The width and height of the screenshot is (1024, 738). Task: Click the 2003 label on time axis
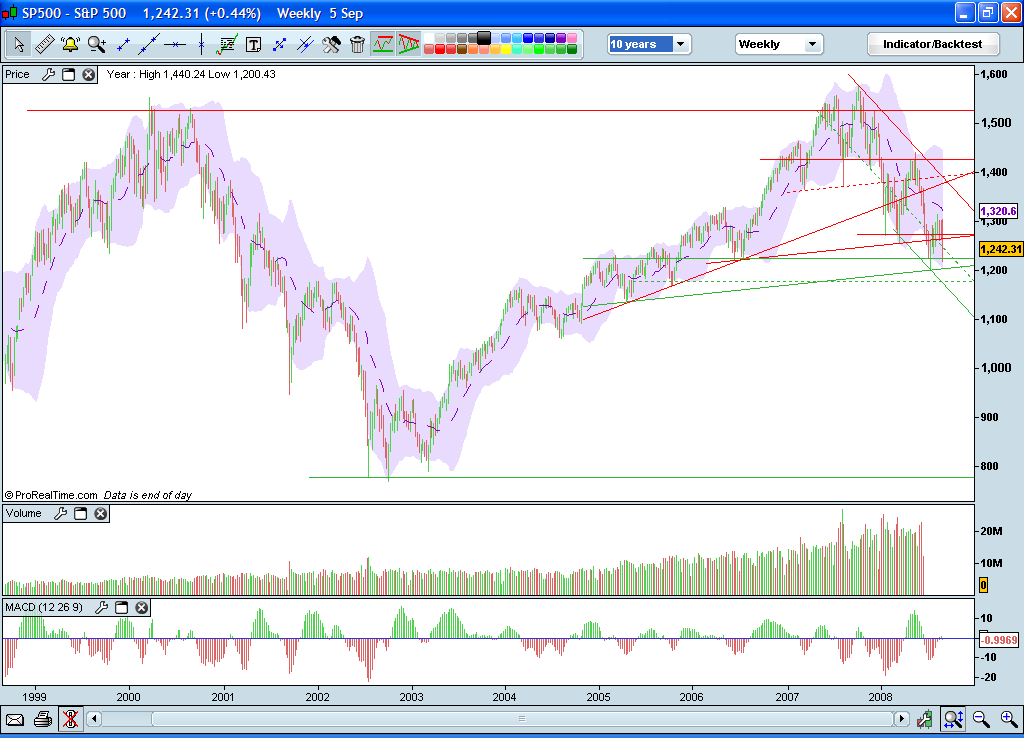(411, 697)
